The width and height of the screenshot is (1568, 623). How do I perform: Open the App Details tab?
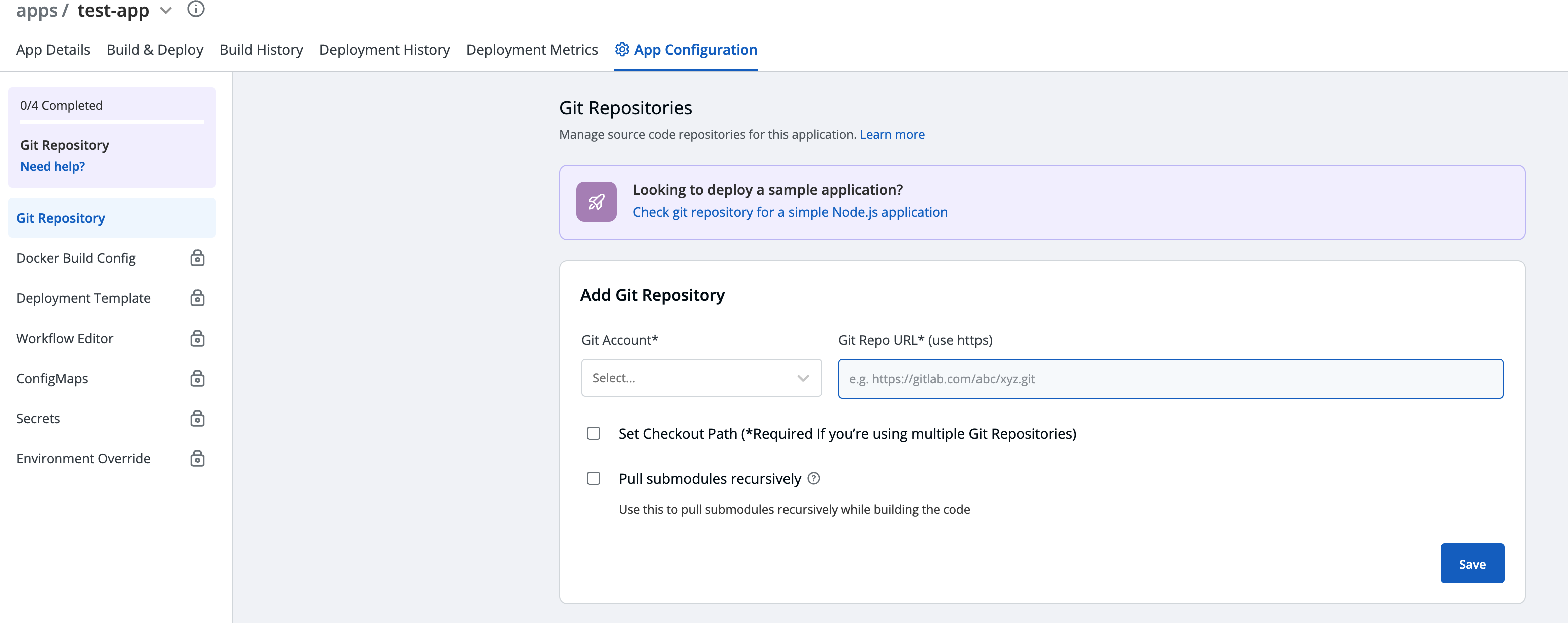click(x=53, y=50)
